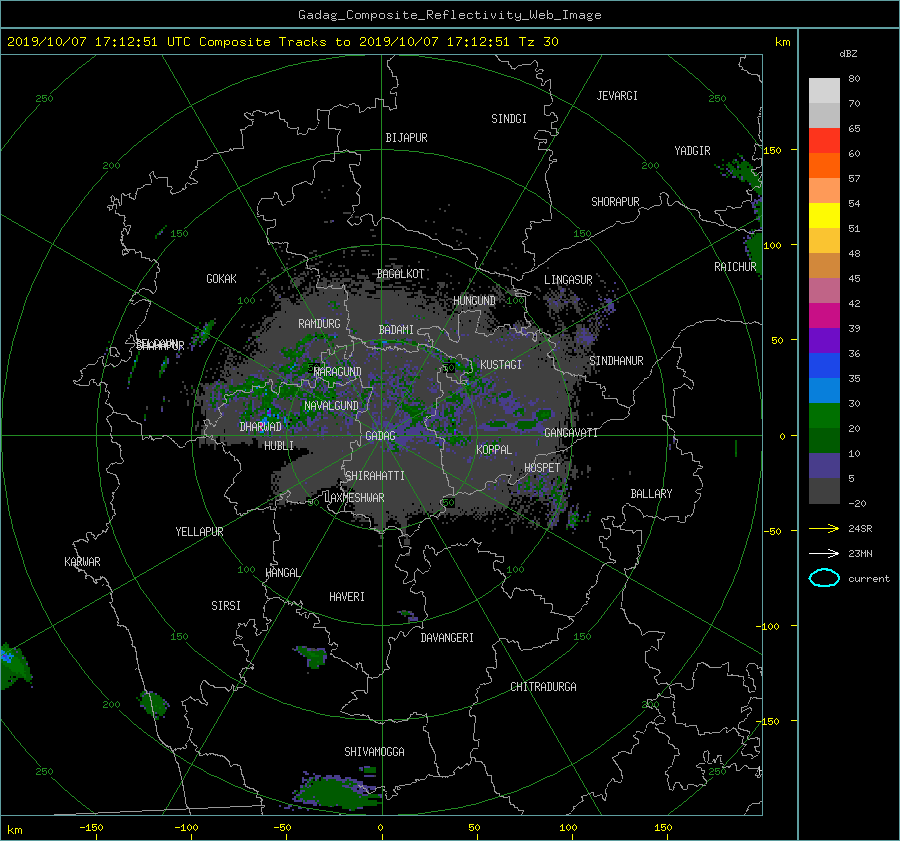This screenshot has height=841, width=900.
Task: Click the KARWAR city label
Action: pyautogui.click(x=82, y=562)
